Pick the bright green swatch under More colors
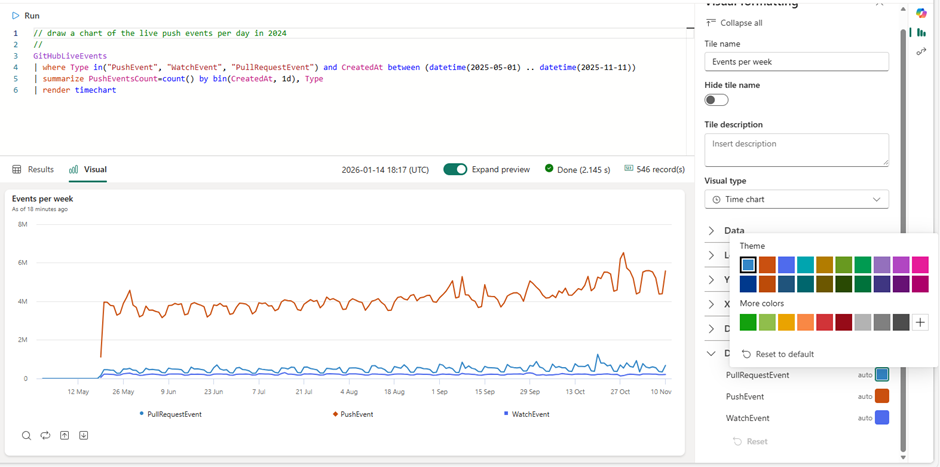Viewport: 940px width, 467px height. click(748, 322)
